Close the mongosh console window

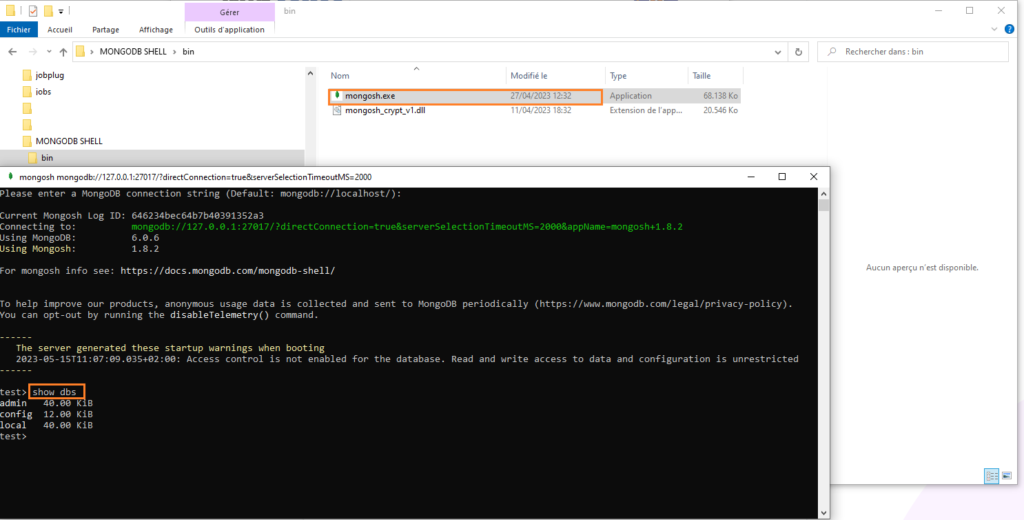click(813, 176)
